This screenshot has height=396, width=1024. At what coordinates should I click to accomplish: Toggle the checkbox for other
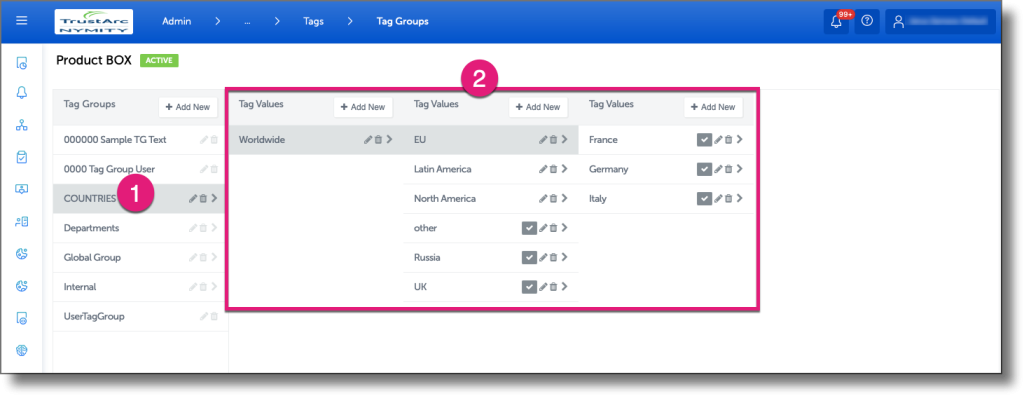(x=529, y=228)
